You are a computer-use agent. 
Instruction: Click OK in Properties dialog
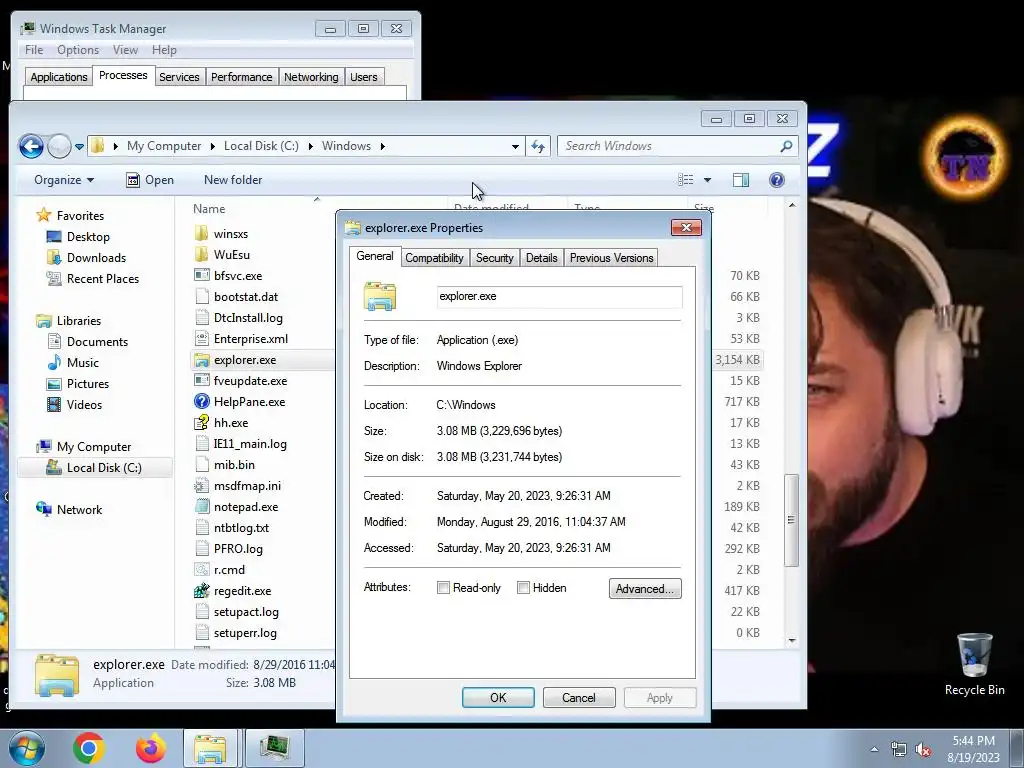tap(498, 697)
